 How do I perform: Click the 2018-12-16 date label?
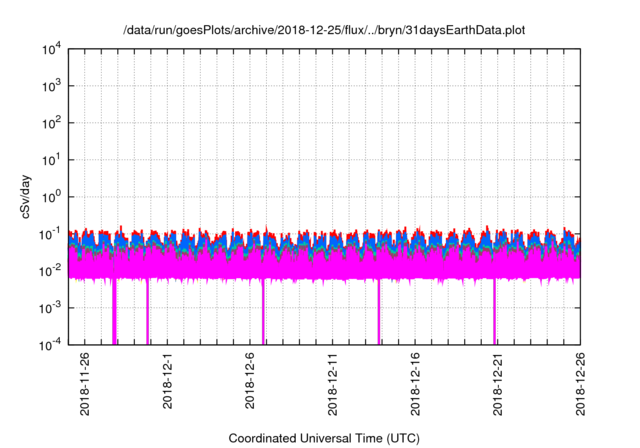(415, 384)
